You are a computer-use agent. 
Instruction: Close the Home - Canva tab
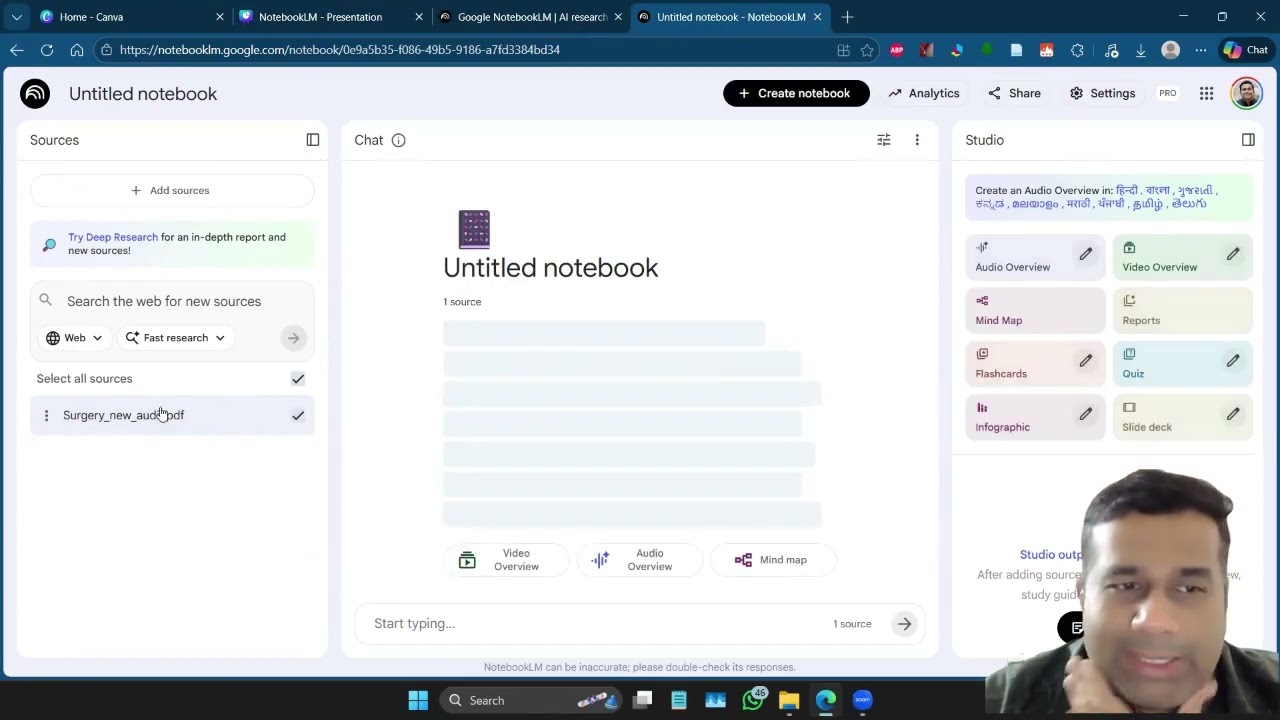click(220, 17)
